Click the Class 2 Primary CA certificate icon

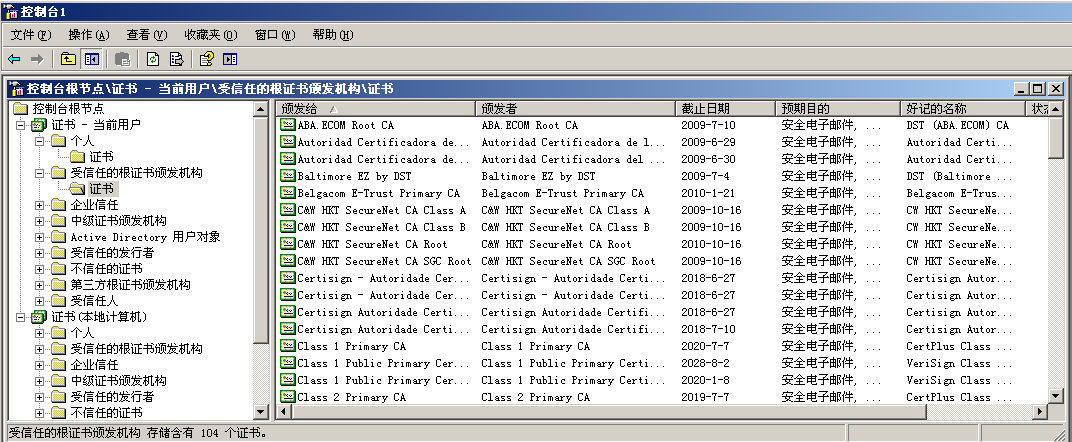[x=287, y=397]
